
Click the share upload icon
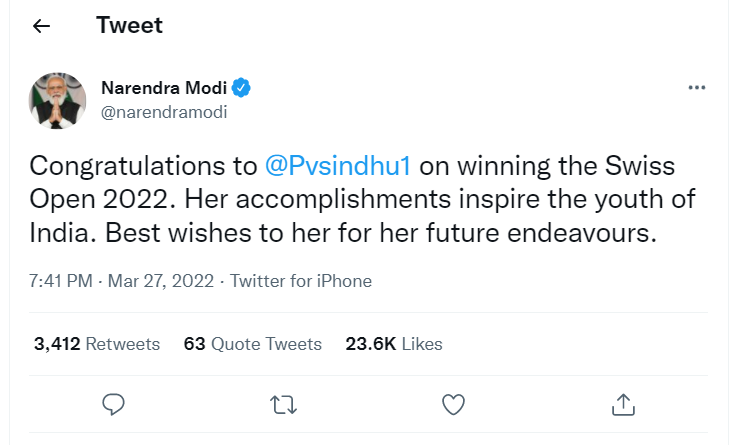click(623, 404)
